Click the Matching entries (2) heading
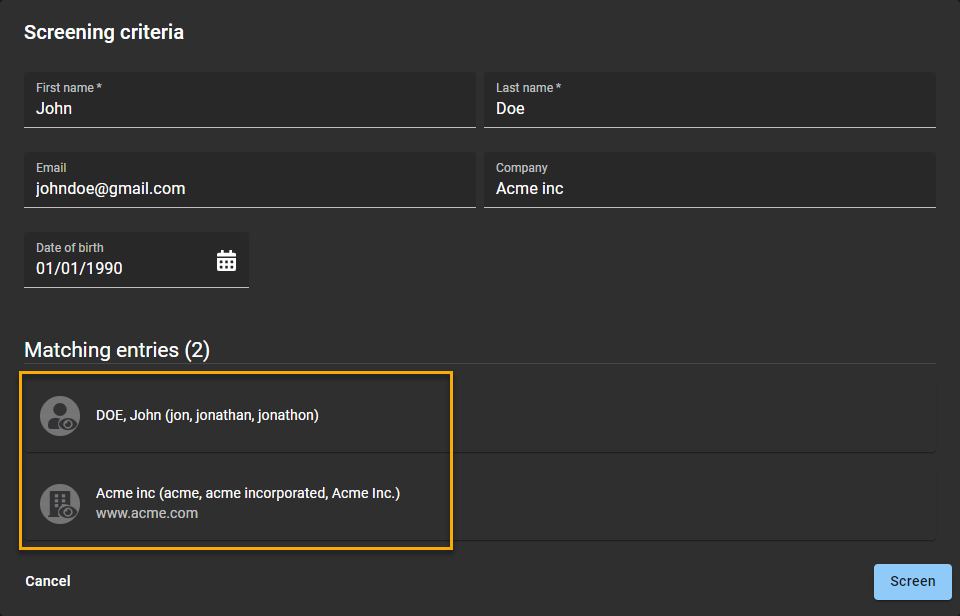960x616 pixels. pyautogui.click(x=117, y=350)
